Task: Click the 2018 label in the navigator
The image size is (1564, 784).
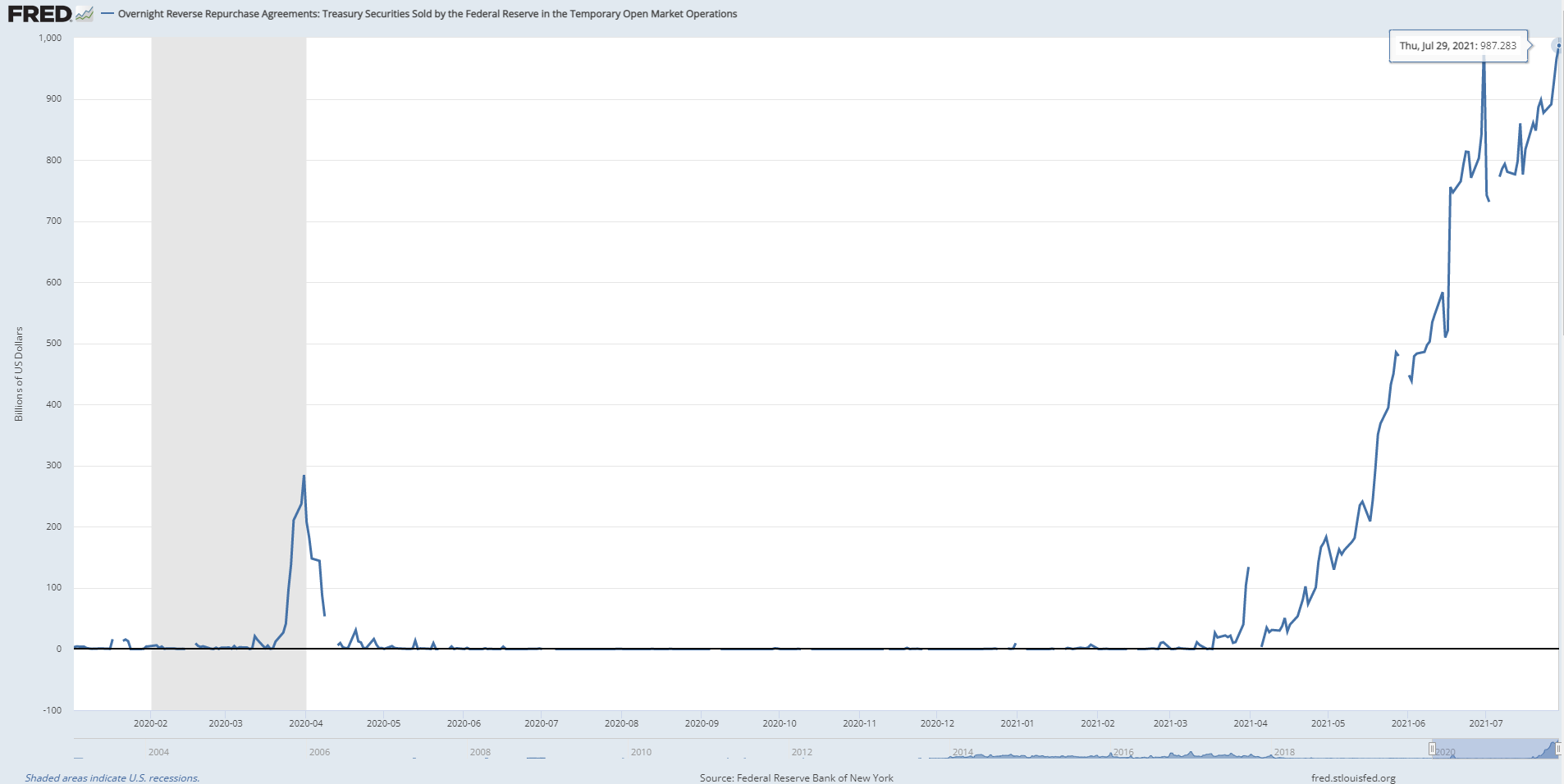Action: coord(1284,752)
